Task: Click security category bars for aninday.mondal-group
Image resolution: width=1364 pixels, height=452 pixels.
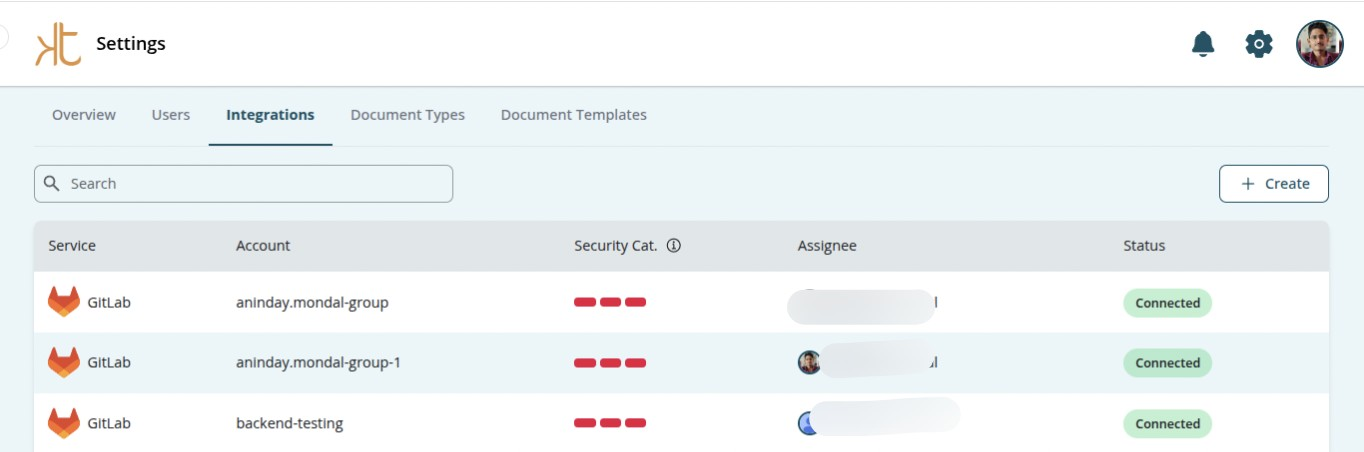Action: click(610, 302)
